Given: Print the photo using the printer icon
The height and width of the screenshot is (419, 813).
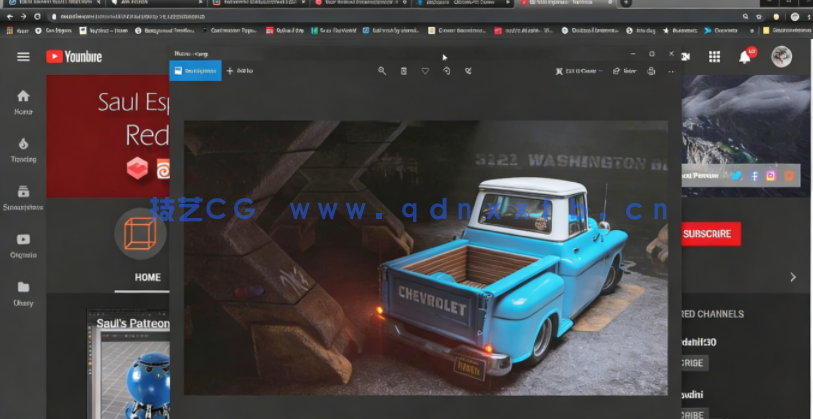Looking at the screenshot, I should click(x=651, y=71).
